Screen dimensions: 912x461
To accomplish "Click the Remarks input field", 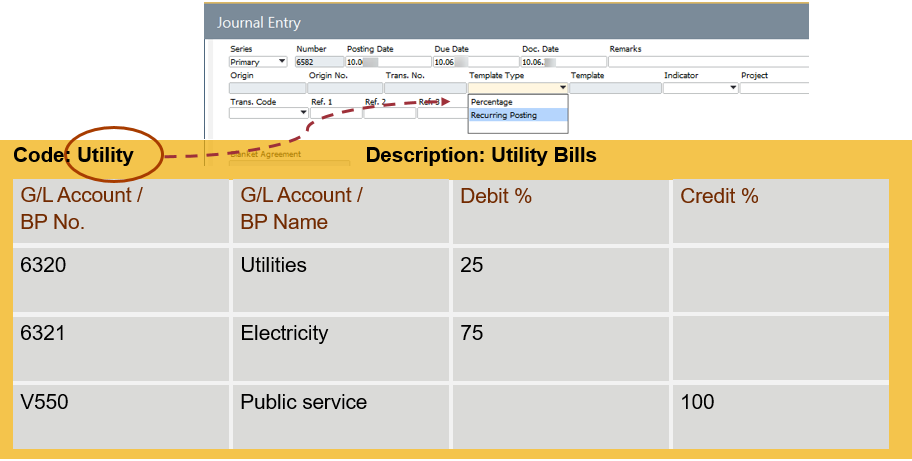I will (x=708, y=62).
